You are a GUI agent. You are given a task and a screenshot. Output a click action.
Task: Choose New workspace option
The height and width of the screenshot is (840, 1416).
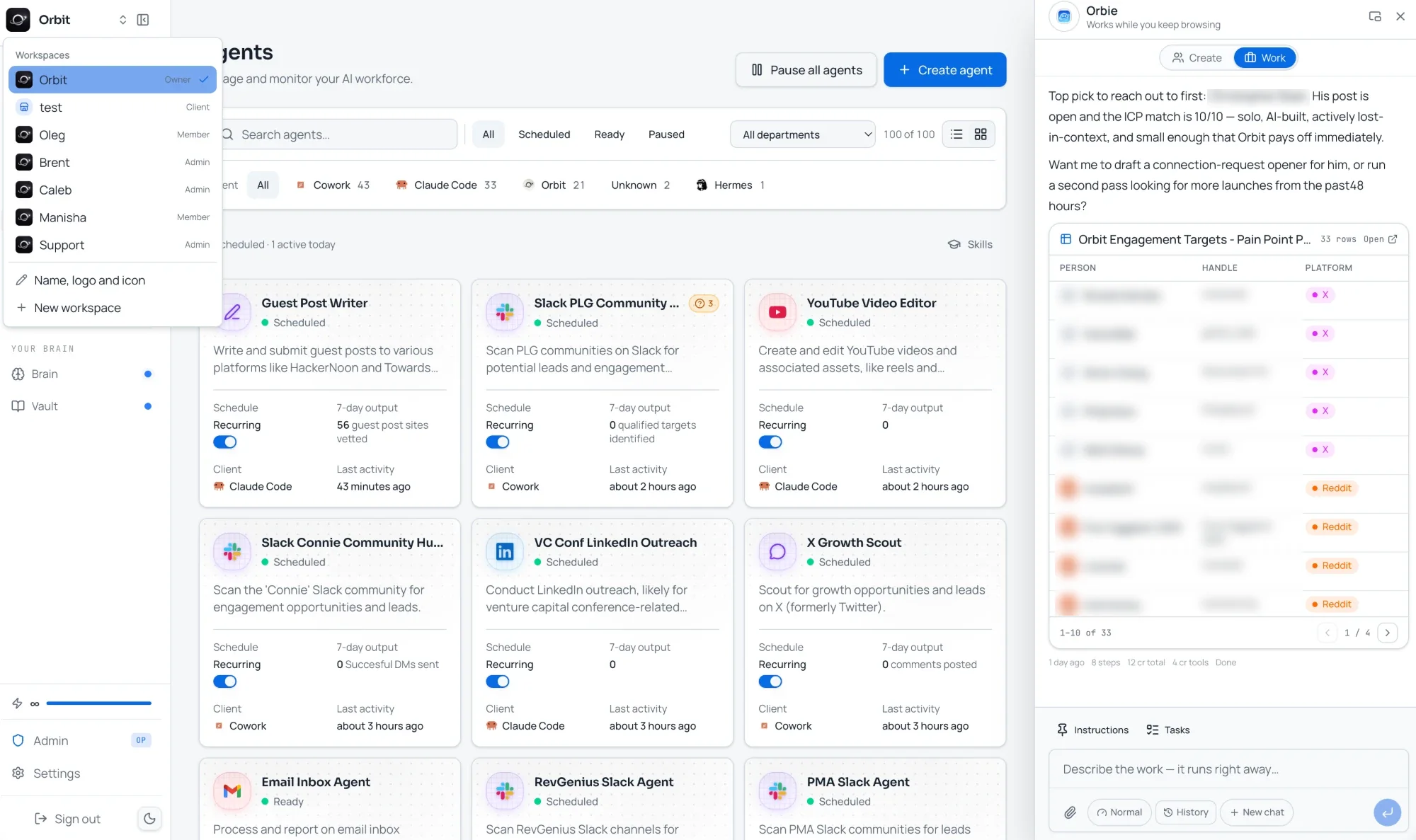click(113, 308)
